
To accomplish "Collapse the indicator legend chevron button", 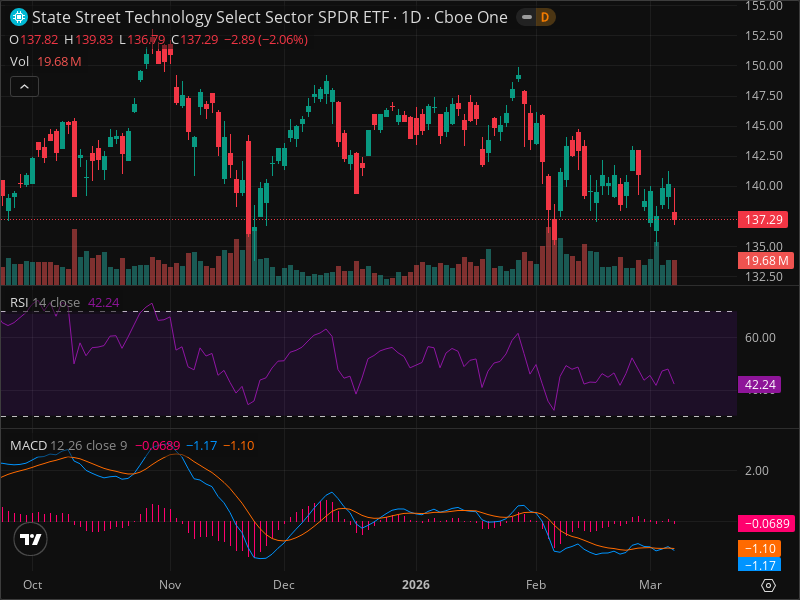I will (x=24, y=87).
